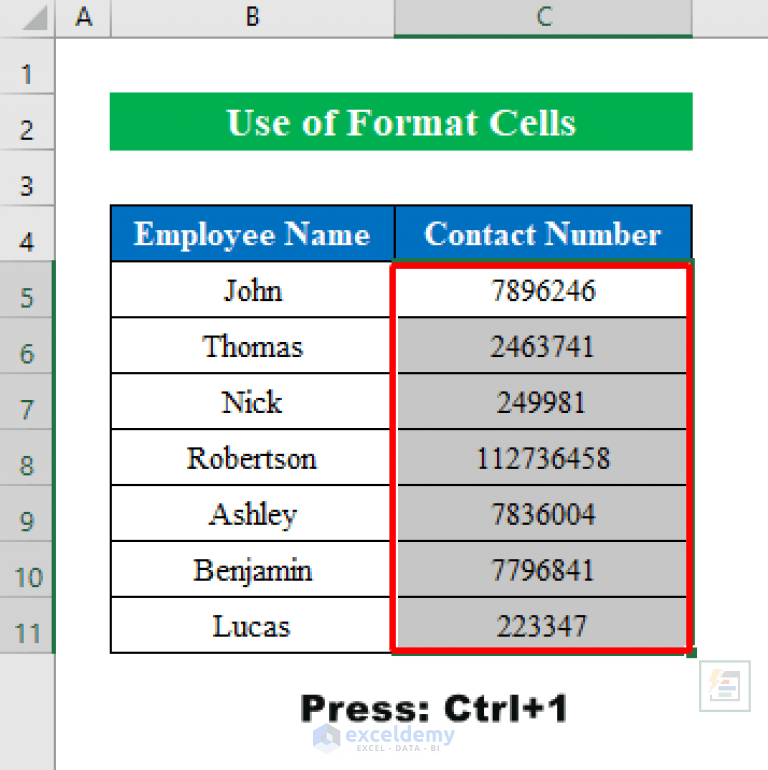Viewport: 768px width, 770px height.
Task: Select row 9 header
Action: click(27, 514)
